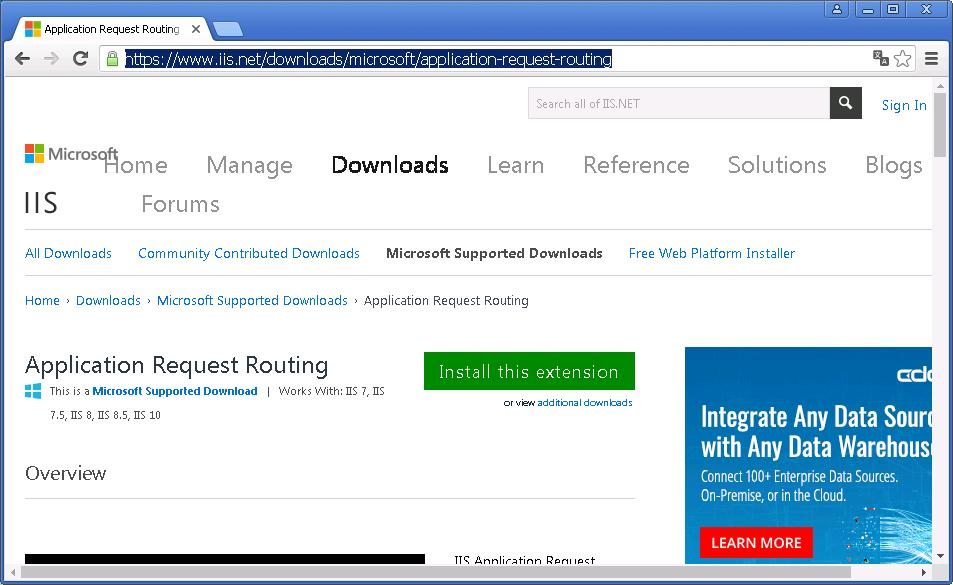Click the horizontal scrollbar right arrow
This screenshot has height=585, width=953.
[924, 572]
